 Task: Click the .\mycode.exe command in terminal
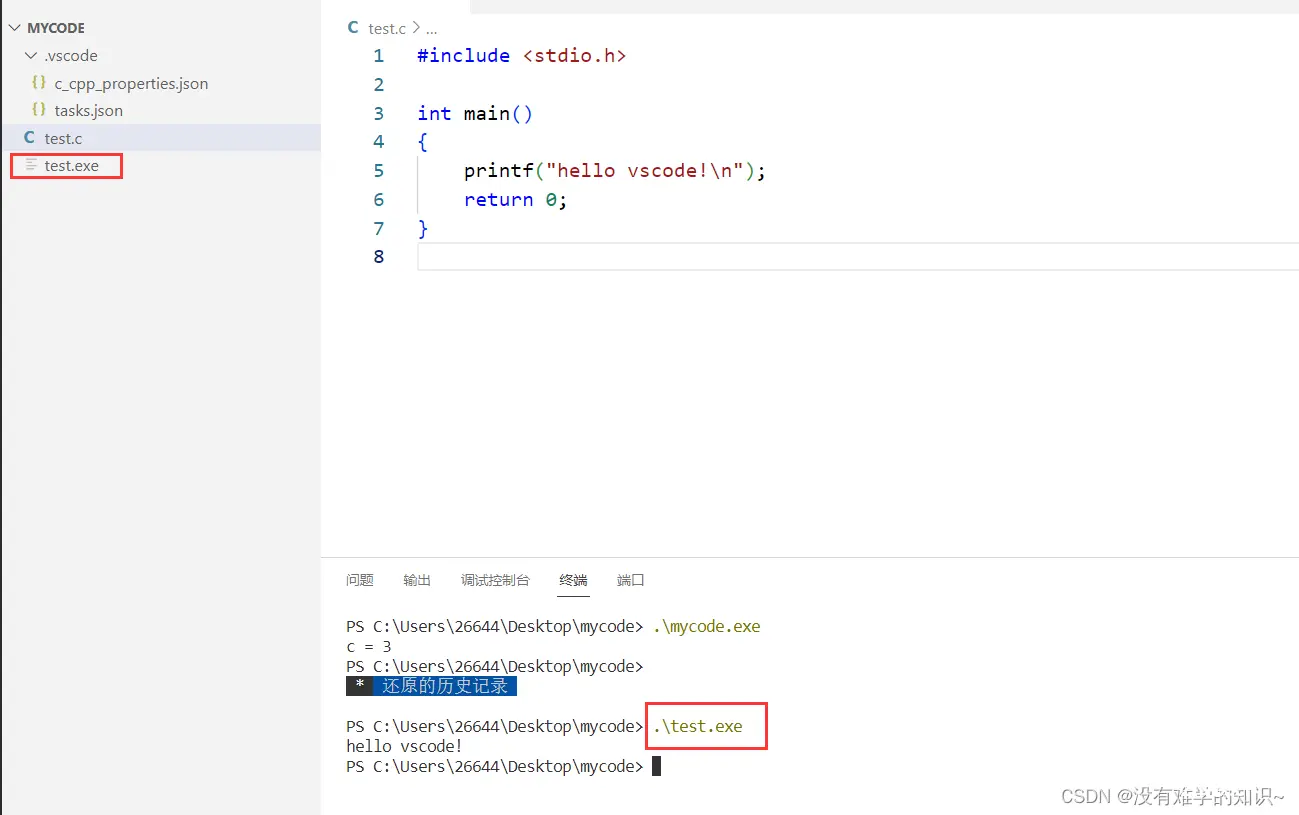point(707,627)
